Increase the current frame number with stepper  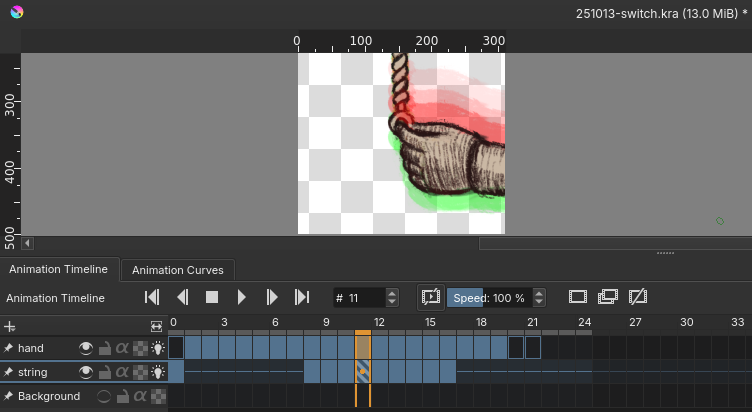point(392,293)
